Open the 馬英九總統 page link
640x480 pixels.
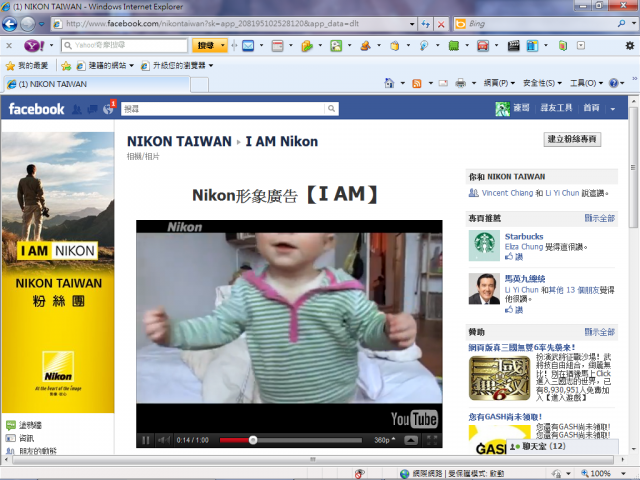(x=524, y=279)
